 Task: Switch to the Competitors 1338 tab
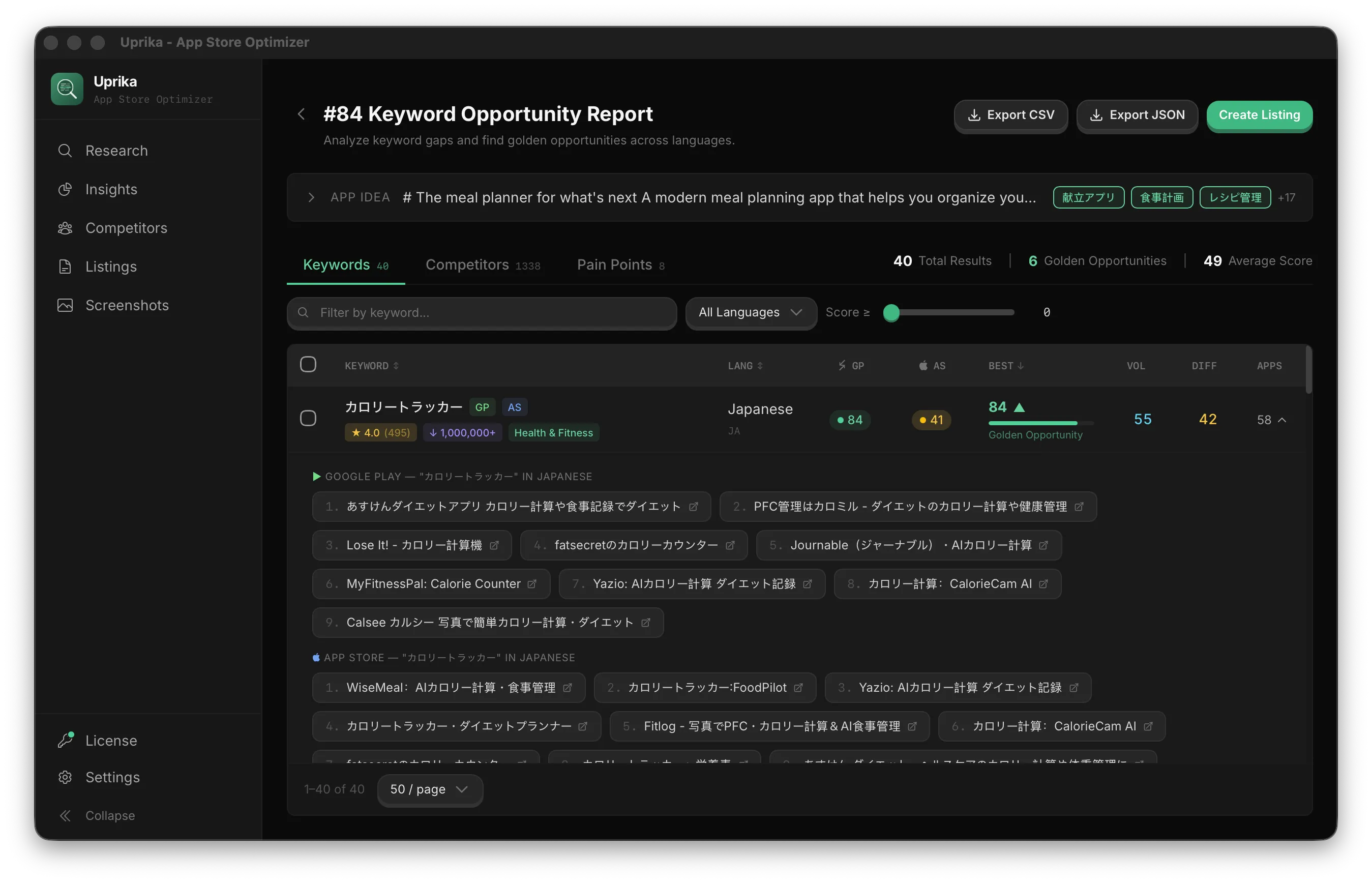pos(483,265)
